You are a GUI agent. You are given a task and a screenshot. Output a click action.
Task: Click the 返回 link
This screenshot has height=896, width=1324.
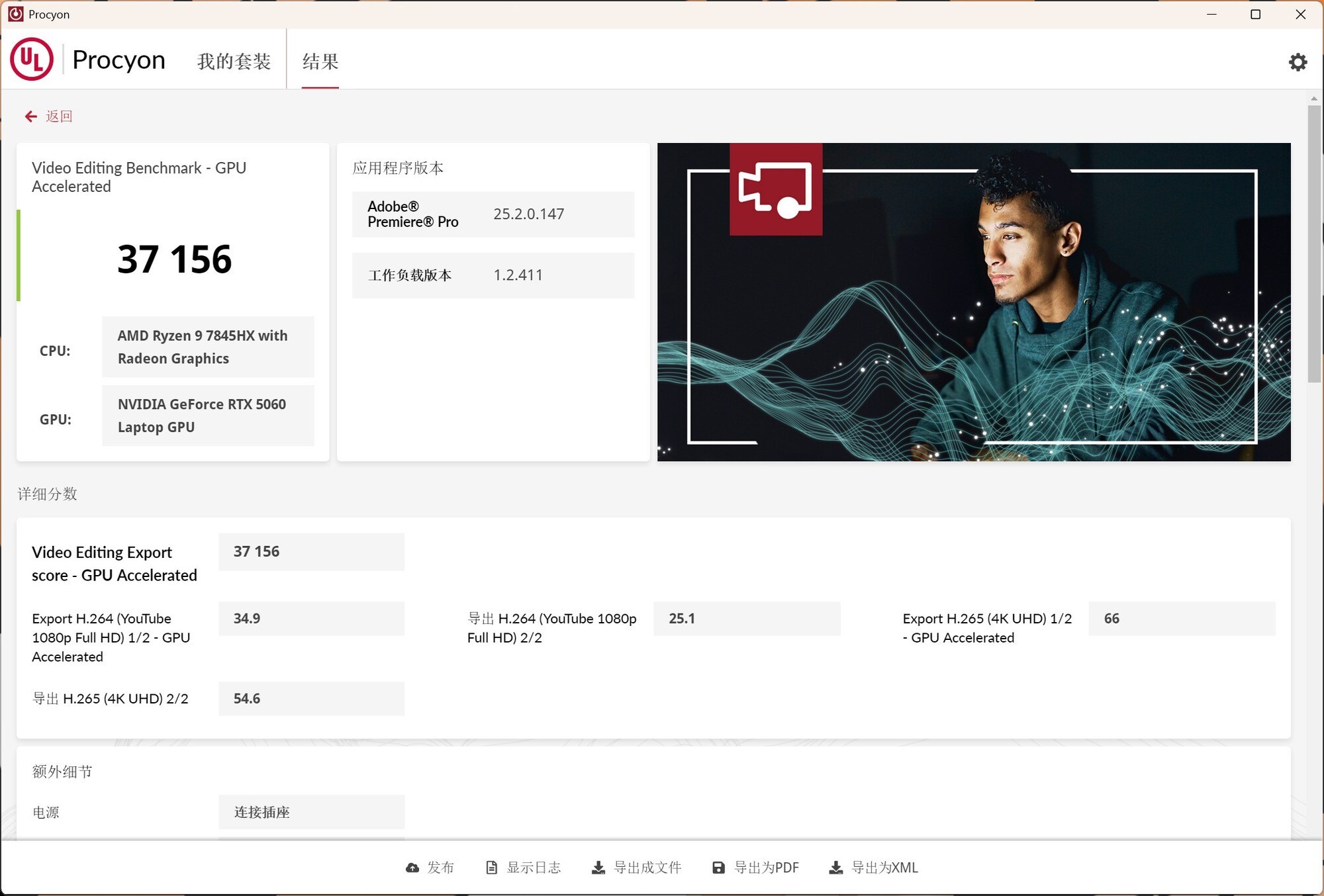[59, 116]
